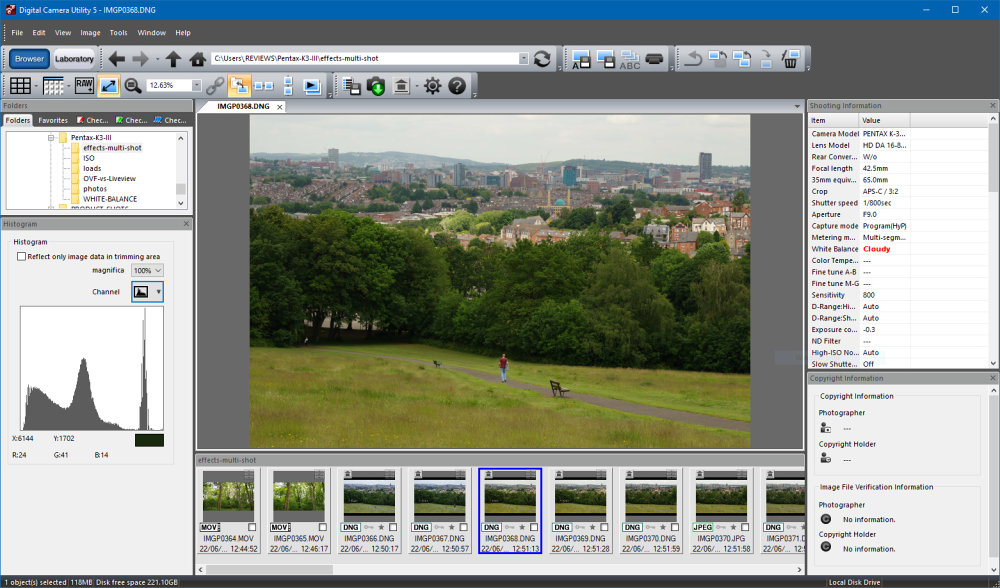Click the chain link synchronize icon

tap(215, 85)
